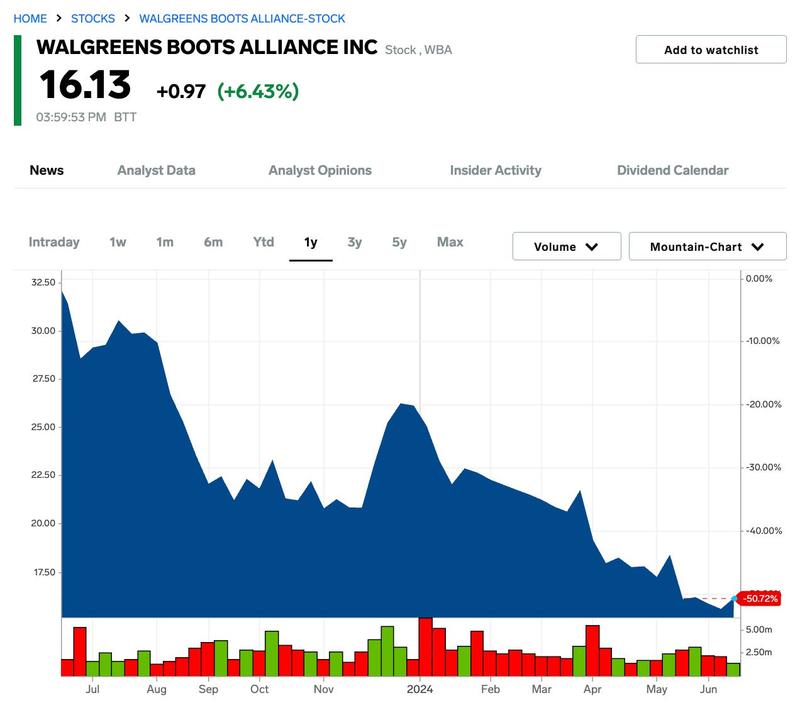Screen dimensions: 800x708
Task: Click the Apr x-axis label
Action: coord(592,690)
